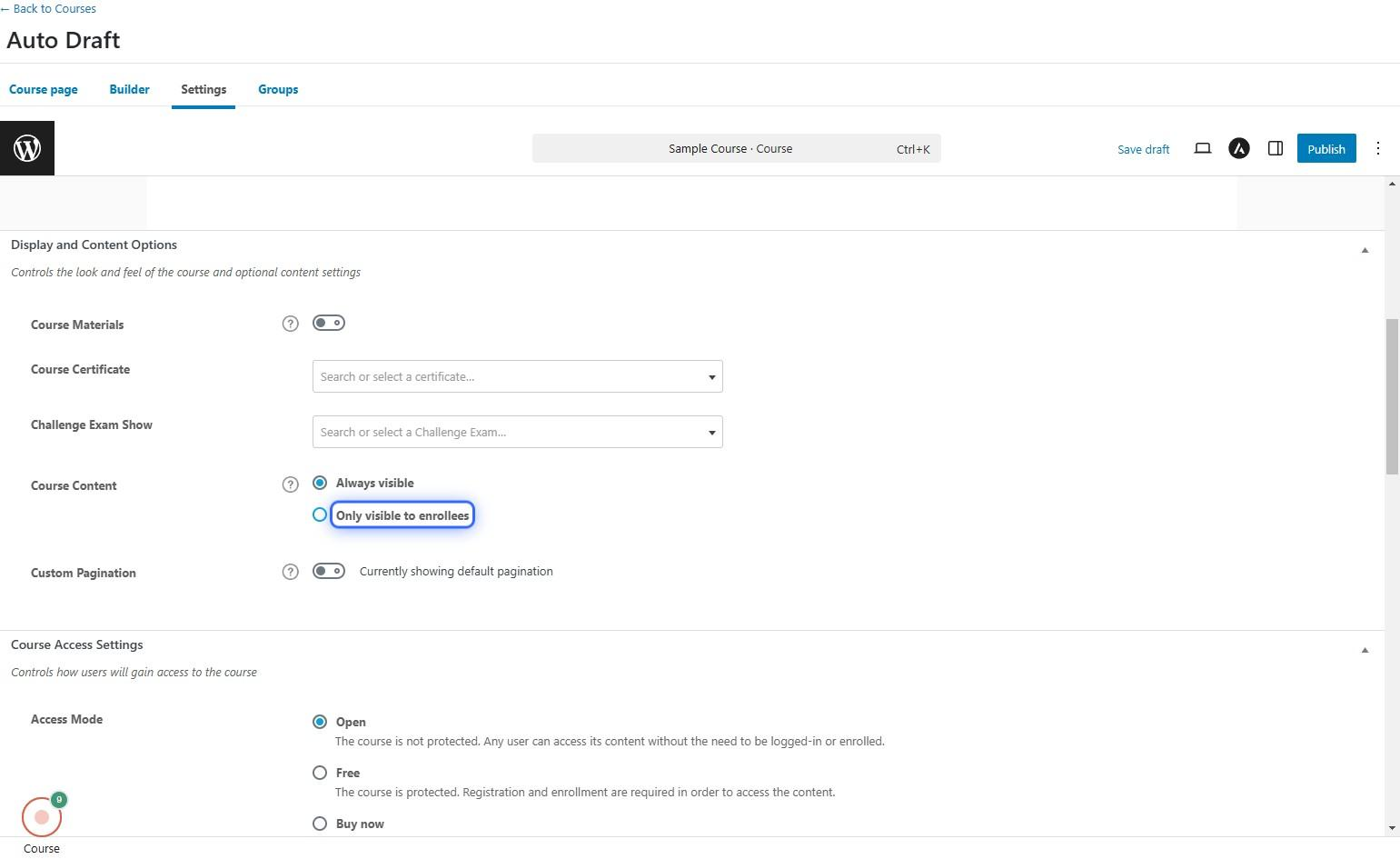Choose Free access mode
This screenshot has width=1400, height=859.
click(320, 773)
